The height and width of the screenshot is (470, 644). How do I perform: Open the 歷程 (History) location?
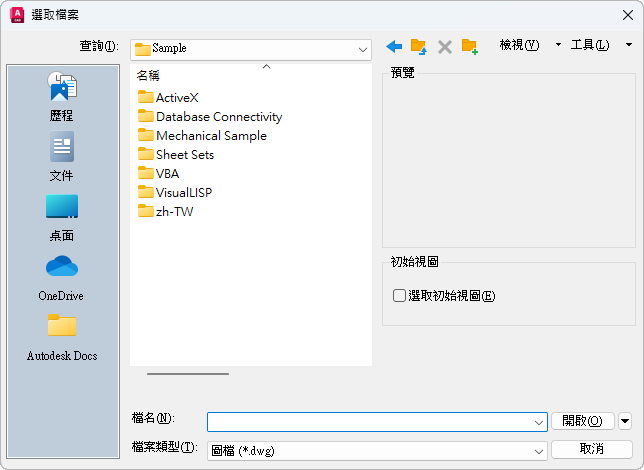(x=62, y=97)
